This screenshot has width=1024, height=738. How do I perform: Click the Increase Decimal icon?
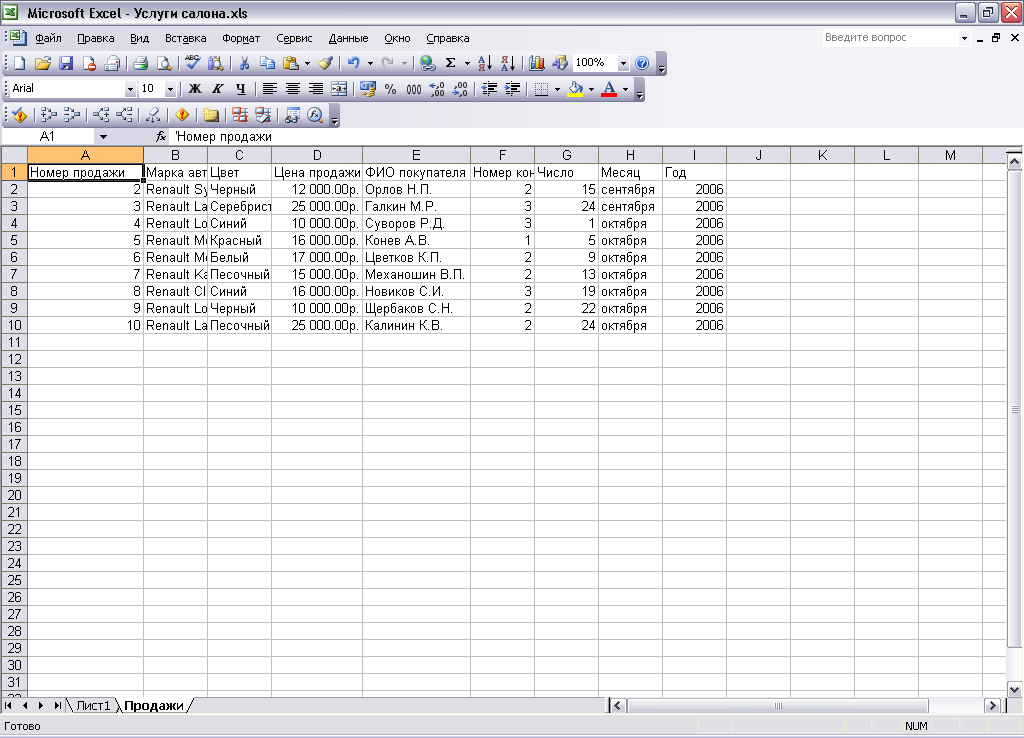pos(437,89)
